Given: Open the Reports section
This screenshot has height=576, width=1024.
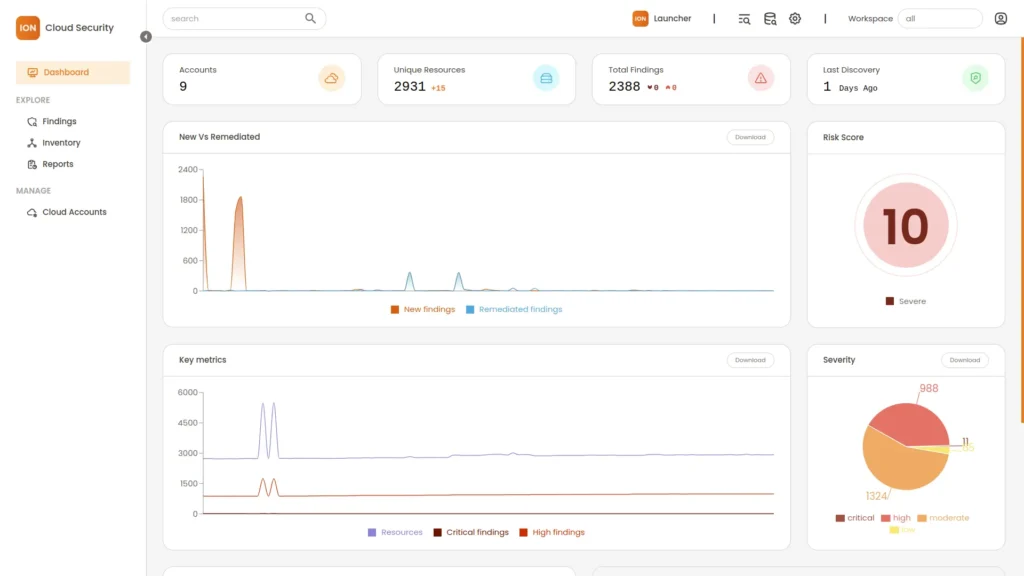Looking at the screenshot, I should [x=57, y=165].
